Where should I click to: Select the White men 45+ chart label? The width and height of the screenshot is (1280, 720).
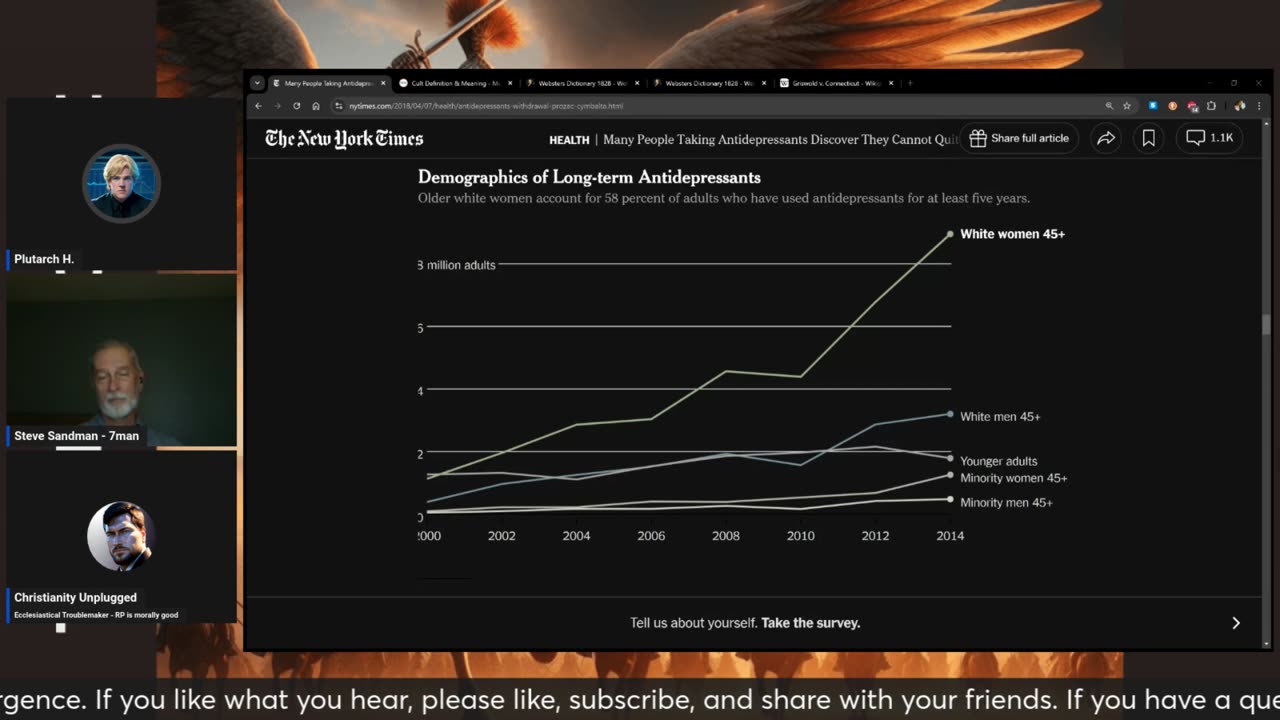pos(1000,416)
